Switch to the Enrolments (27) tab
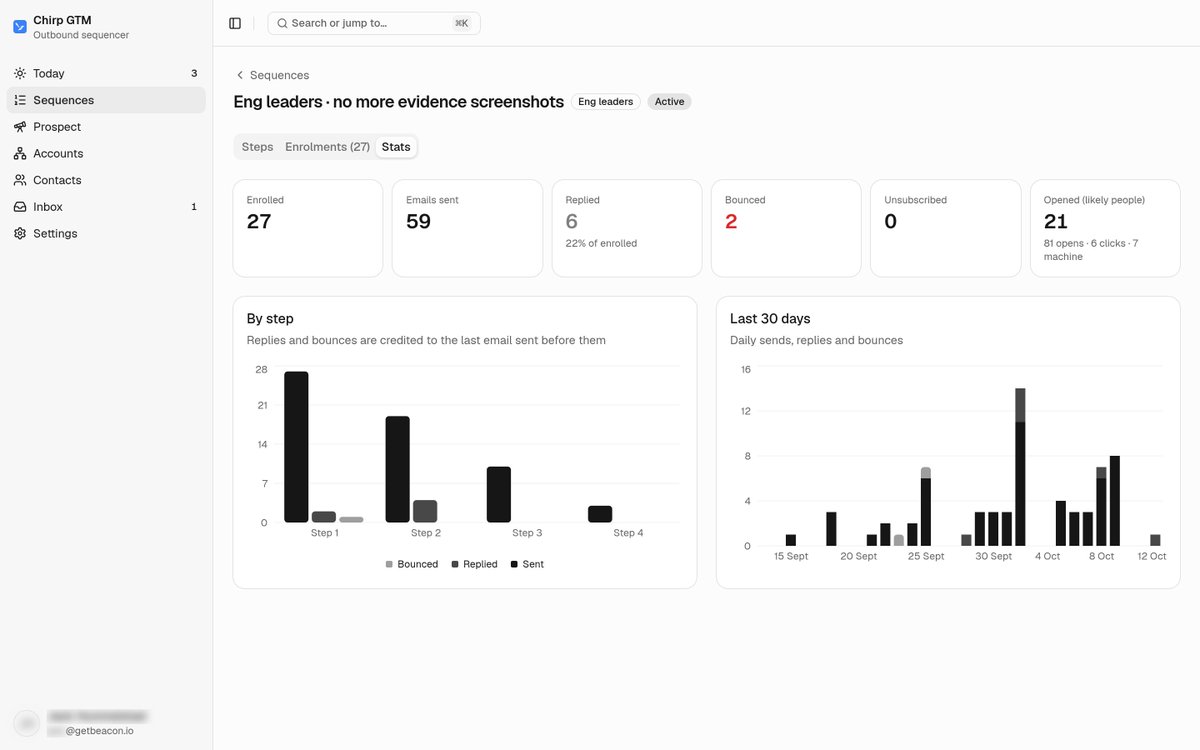The image size is (1200, 750). 327,147
